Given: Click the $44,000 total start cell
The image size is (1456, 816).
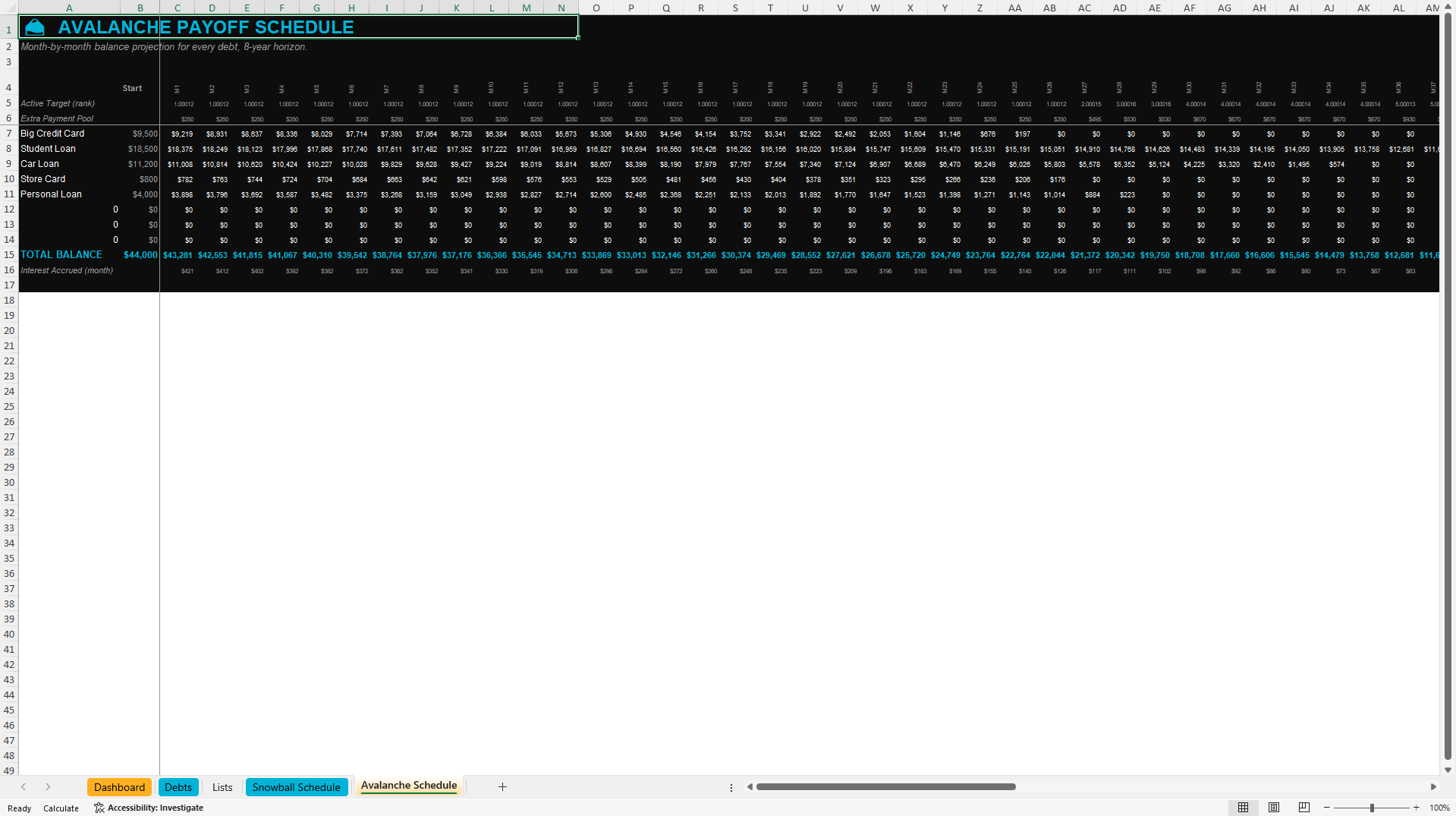Looking at the screenshot, I should coord(140,255).
